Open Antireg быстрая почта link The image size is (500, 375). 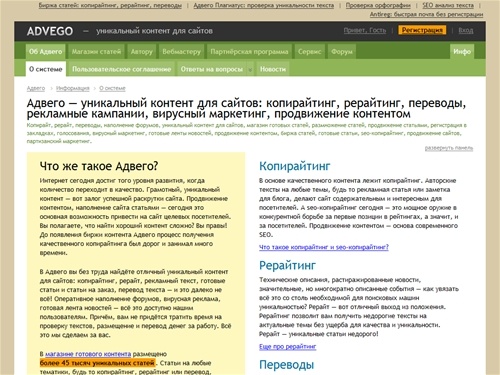tap(426, 14)
